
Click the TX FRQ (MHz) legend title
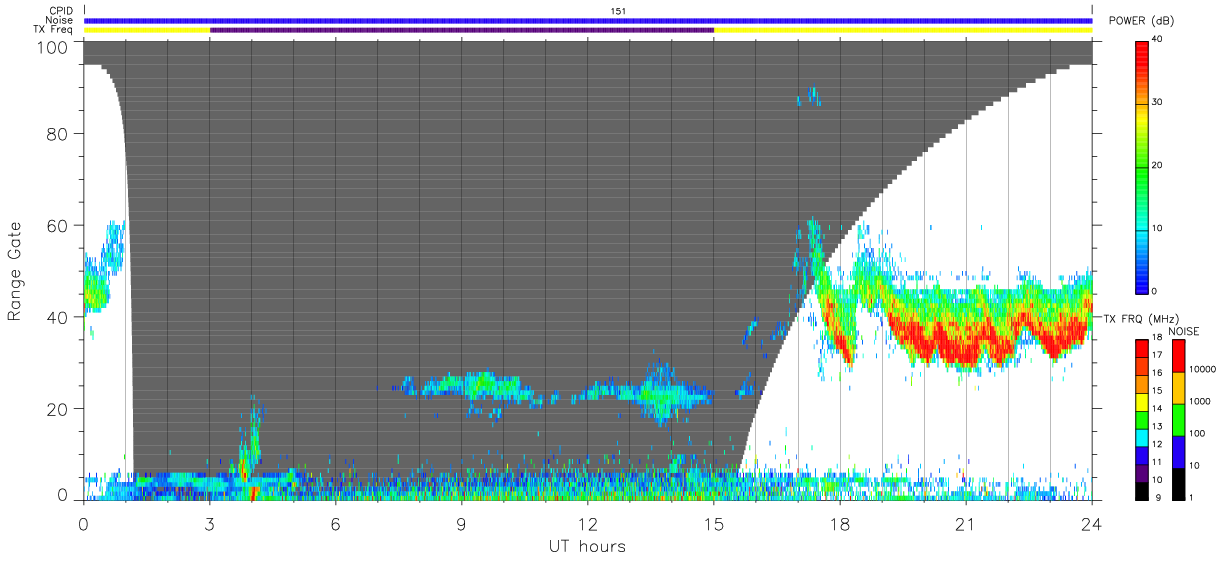(1139, 318)
